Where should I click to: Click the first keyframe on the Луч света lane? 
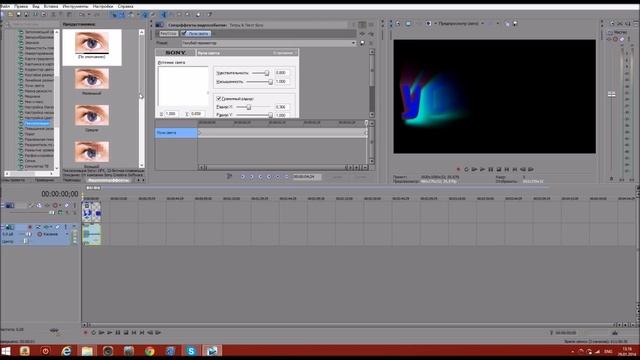[x=200, y=133]
